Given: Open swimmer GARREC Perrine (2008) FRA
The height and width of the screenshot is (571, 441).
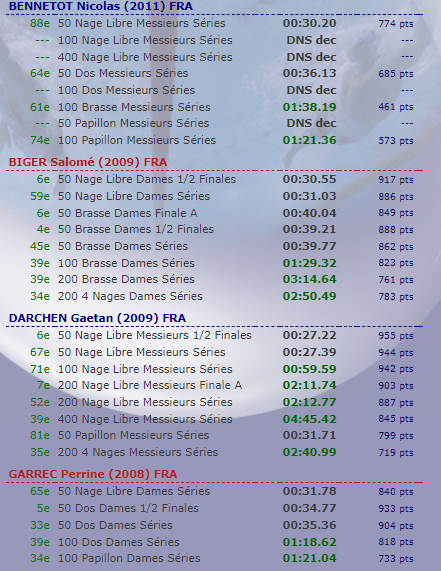Looking at the screenshot, I should pyautogui.click(x=93, y=474).
